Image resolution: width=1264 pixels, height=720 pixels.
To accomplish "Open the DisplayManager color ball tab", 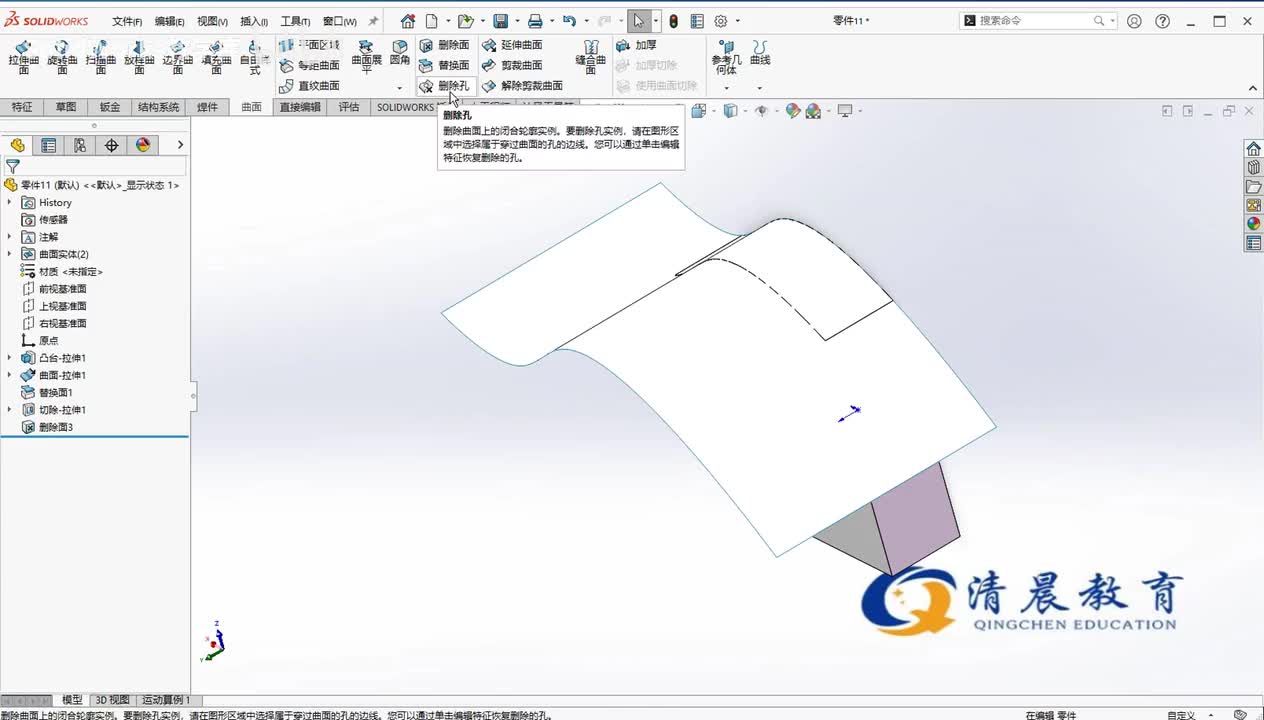I will [x=143, y=145].
